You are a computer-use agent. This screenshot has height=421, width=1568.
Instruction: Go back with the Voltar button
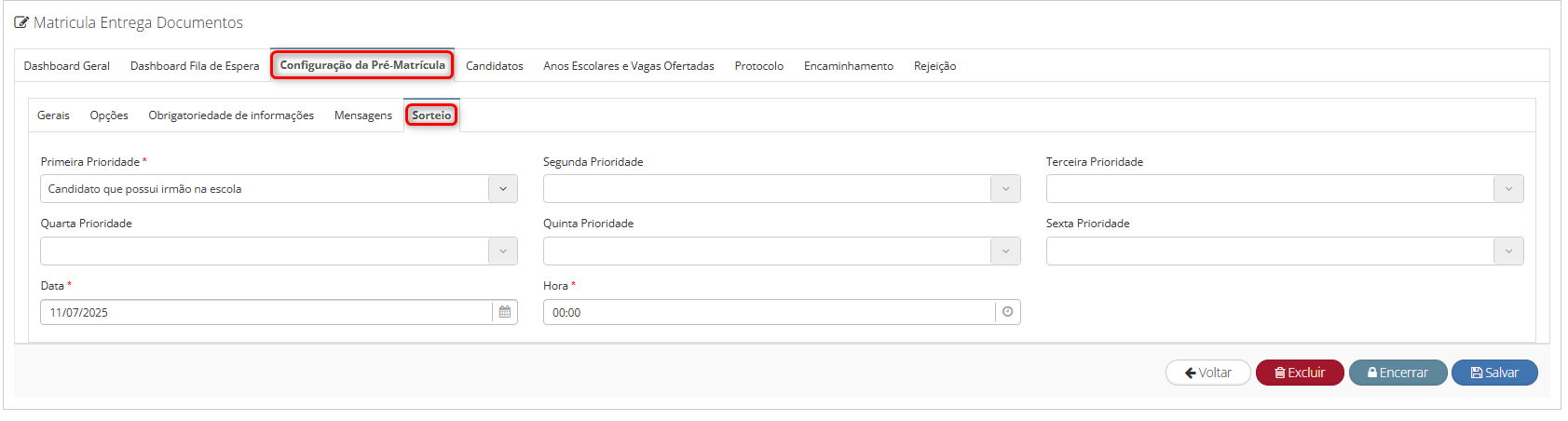point(1208,373)
